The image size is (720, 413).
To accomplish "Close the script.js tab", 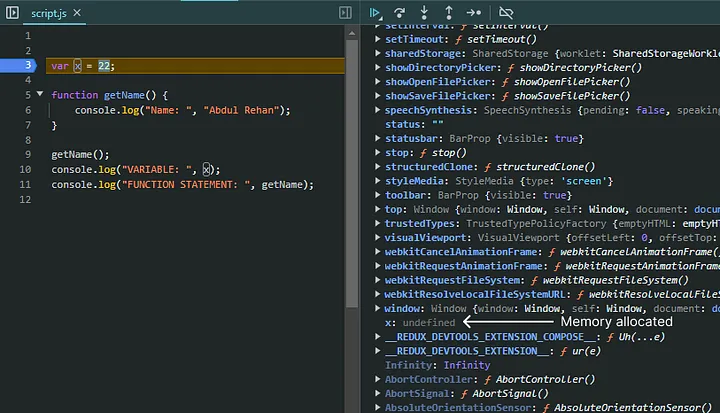I will click(77, 13).
